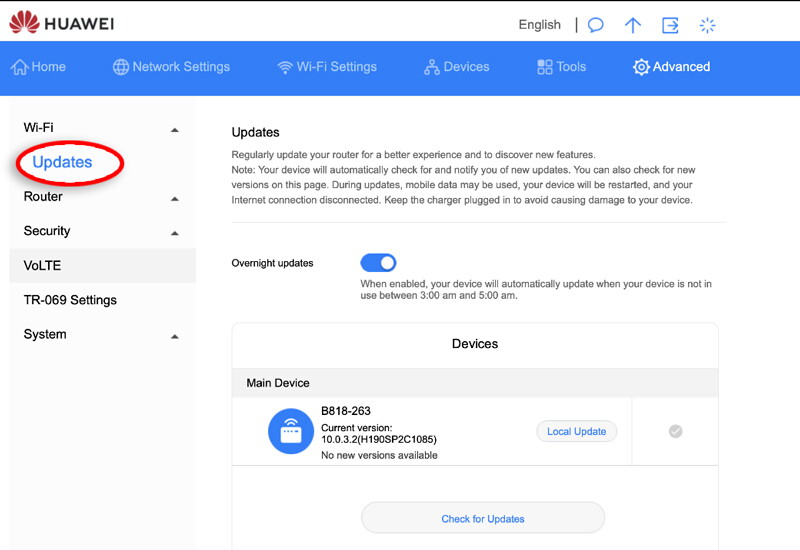Click the Overnight updates label
The height and width of the screenshot is (550, 800).
tap(272, 263)
